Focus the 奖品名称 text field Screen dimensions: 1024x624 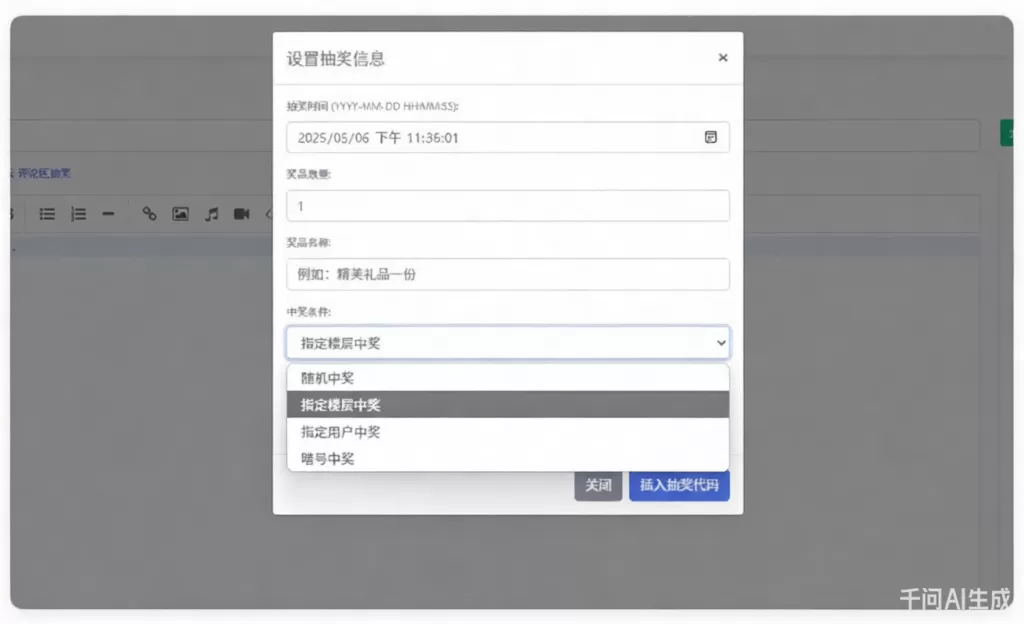coord(507,274)
